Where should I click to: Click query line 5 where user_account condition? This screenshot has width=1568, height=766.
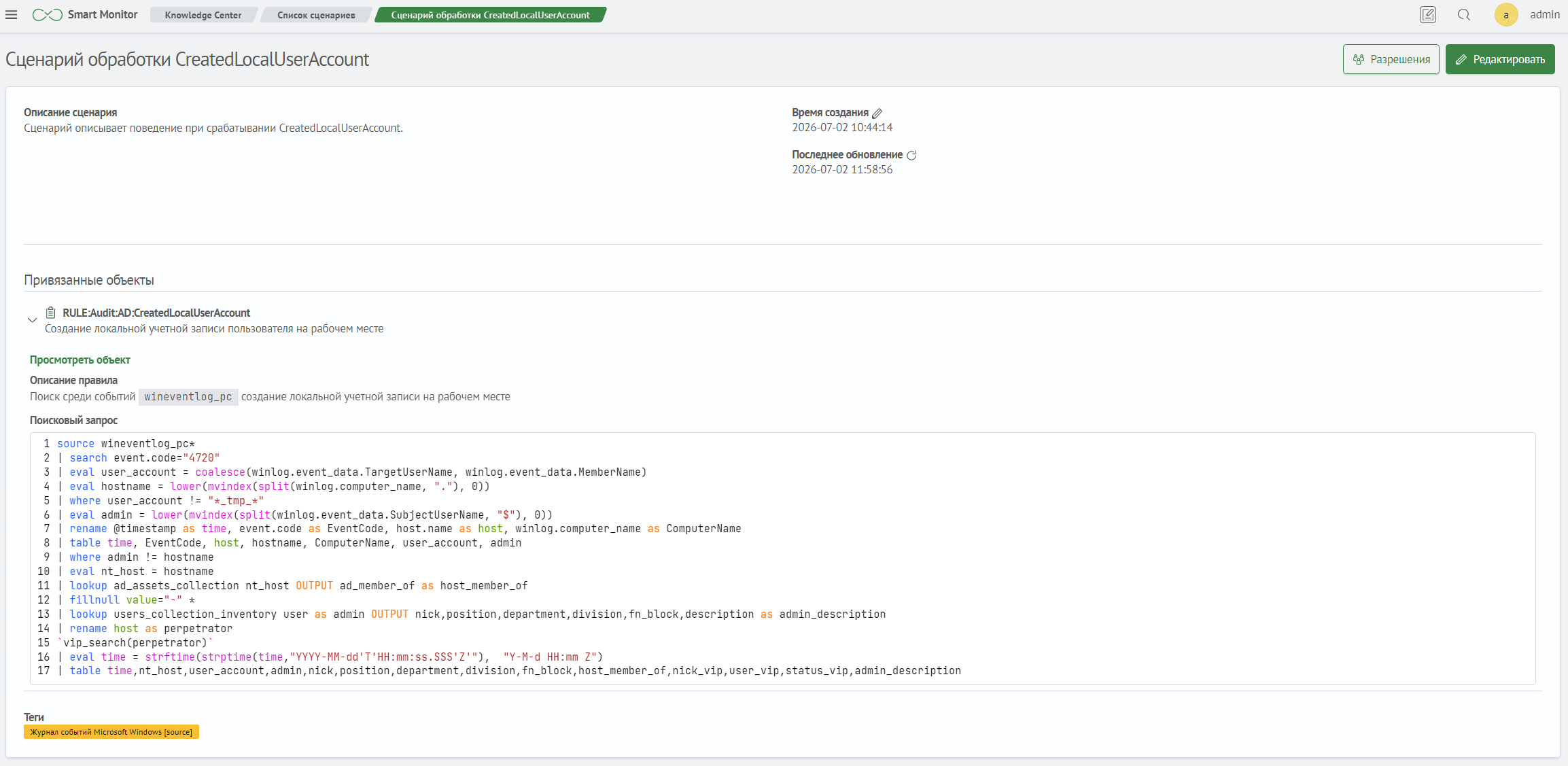pyautogui.click(x=160, y=501)
